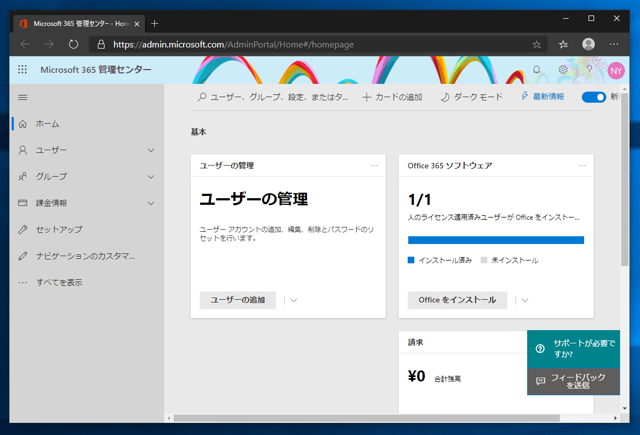The width and height of the screenshot is (640, 435).
Task: Click the 1/1 license count
Action: click(x=420, y=200)
